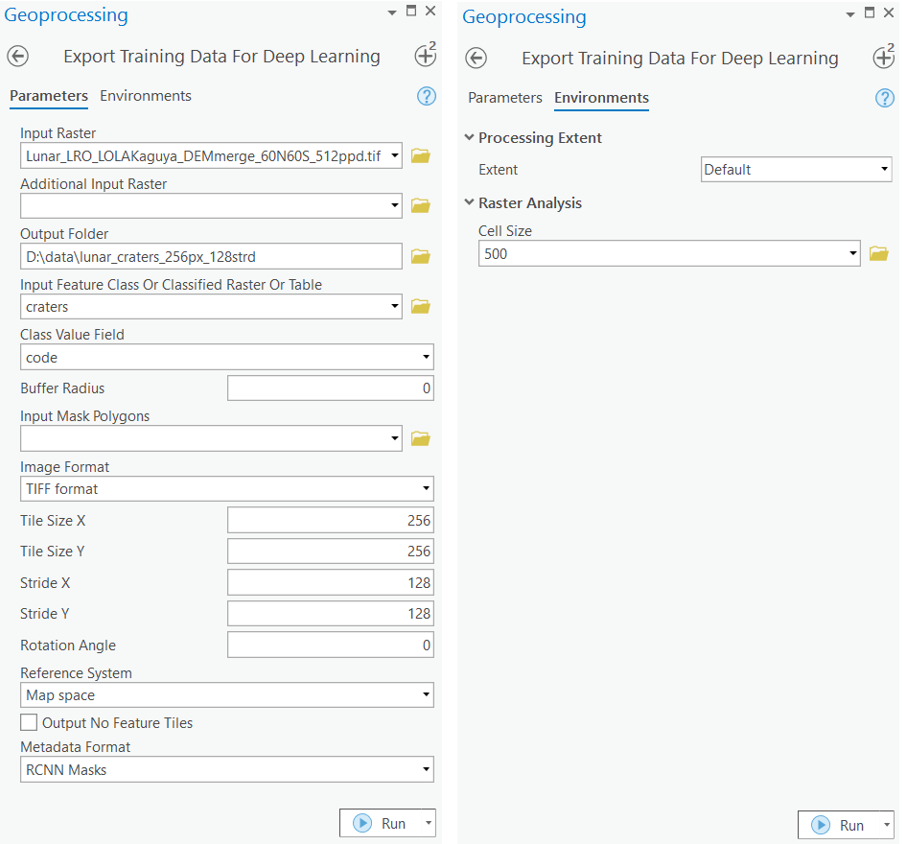Collapse the Raster Analysis section

[470, 203]
